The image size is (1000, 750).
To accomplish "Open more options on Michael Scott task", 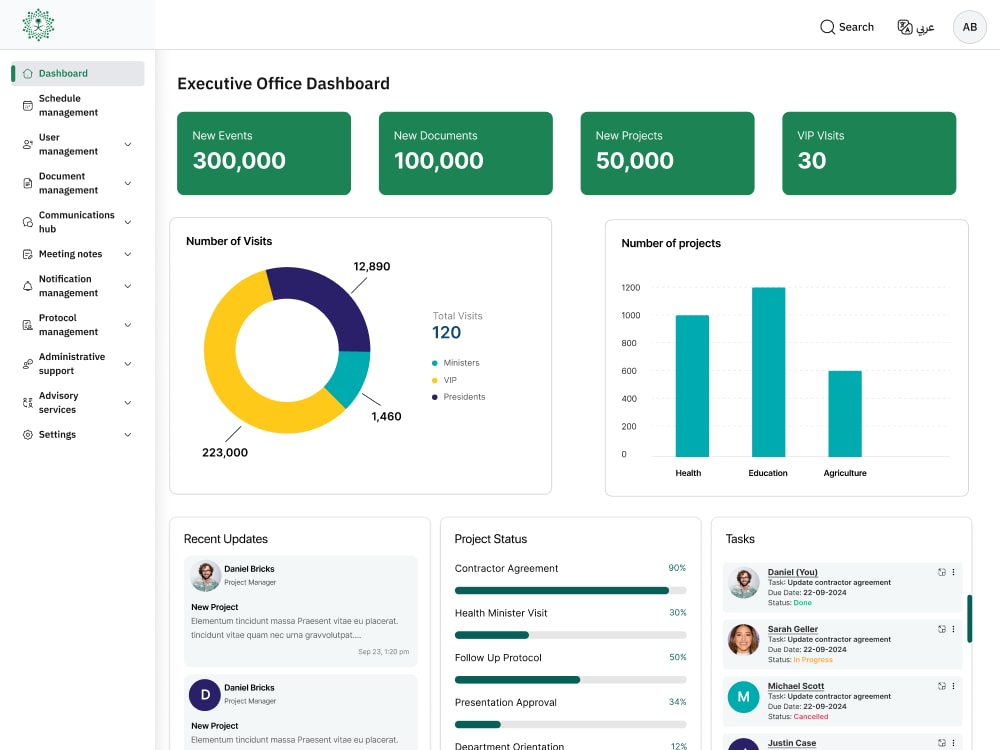I will coord(953,686).
